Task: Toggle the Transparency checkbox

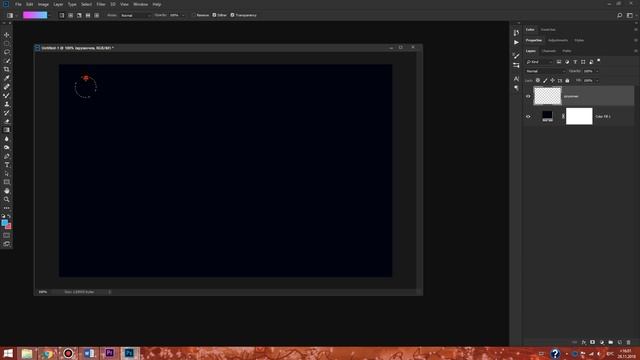Action: [232, 15]
